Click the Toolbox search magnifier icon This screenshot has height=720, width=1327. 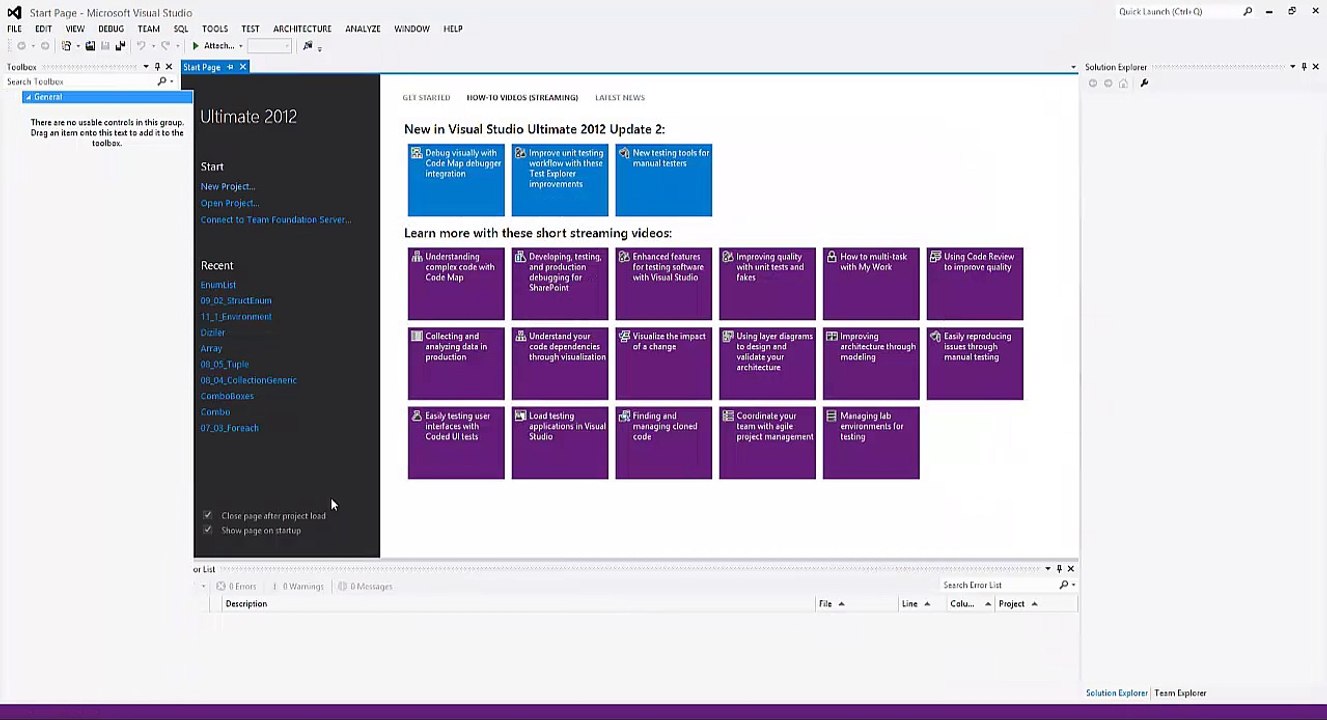click(x=161, y=81)
